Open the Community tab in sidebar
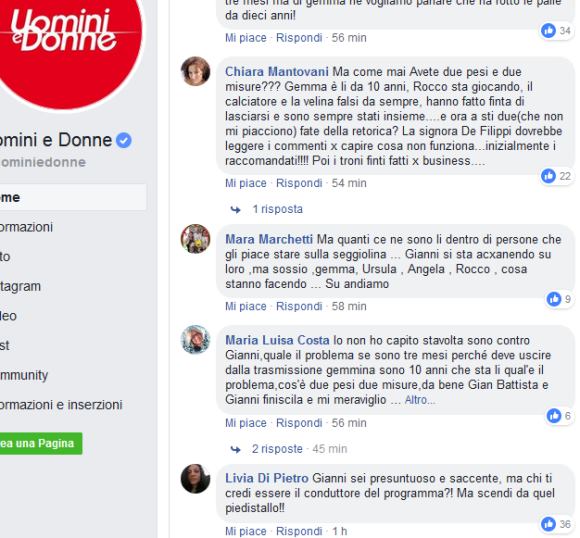The width and height of the screenshot is (580, 538). (24, 375)
